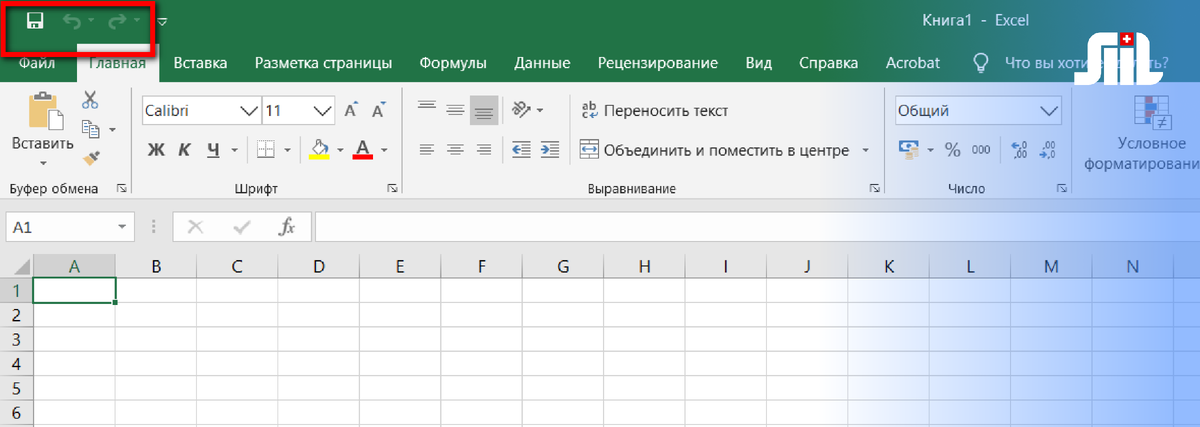Open the Customize Quick Access Toolbar dropdown

coord(162,21)
